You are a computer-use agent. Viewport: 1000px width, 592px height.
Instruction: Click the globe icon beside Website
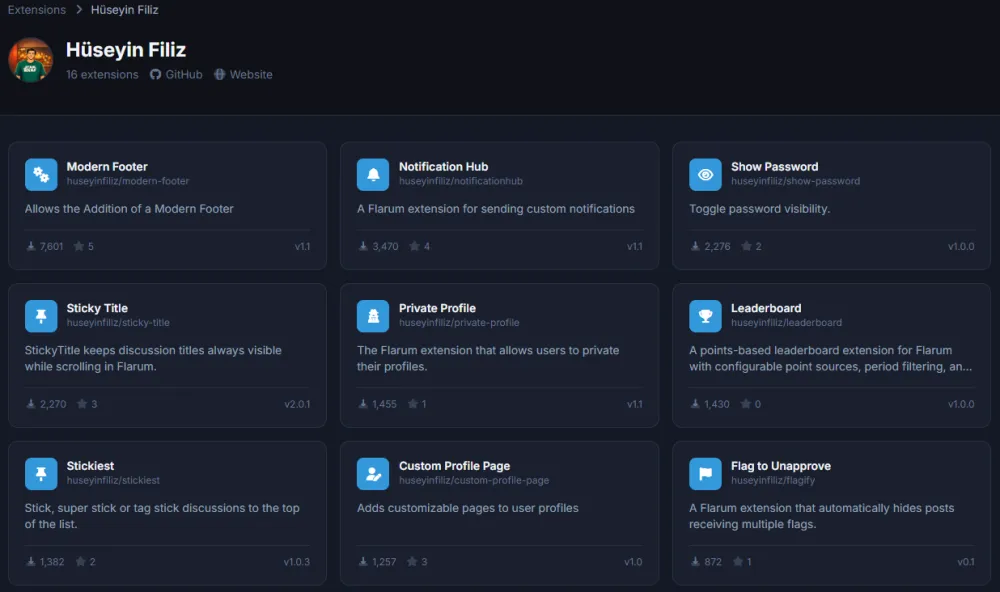[x=219, y=75]
